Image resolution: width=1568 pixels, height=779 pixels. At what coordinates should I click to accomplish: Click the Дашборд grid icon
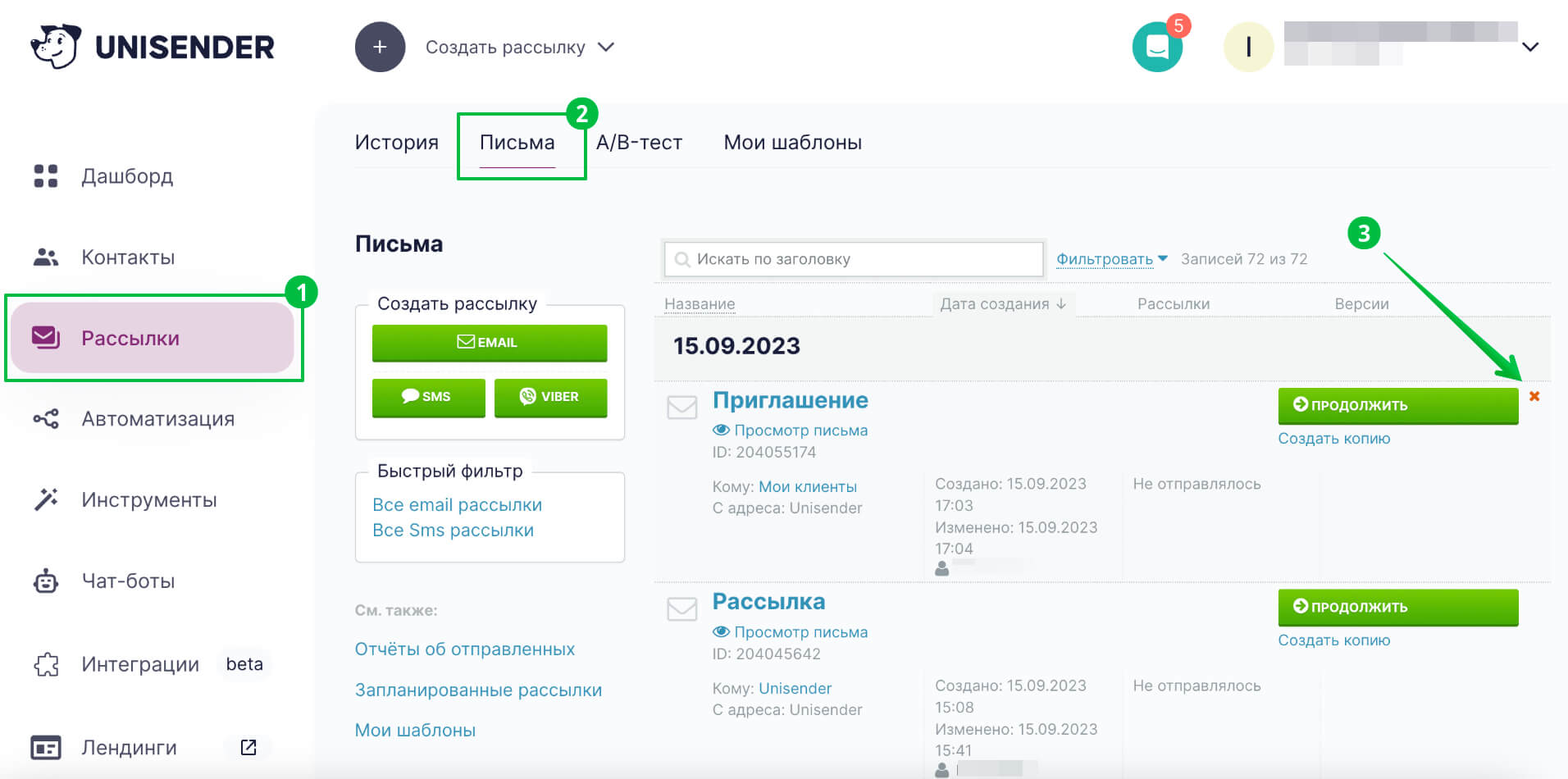(46, 175)
